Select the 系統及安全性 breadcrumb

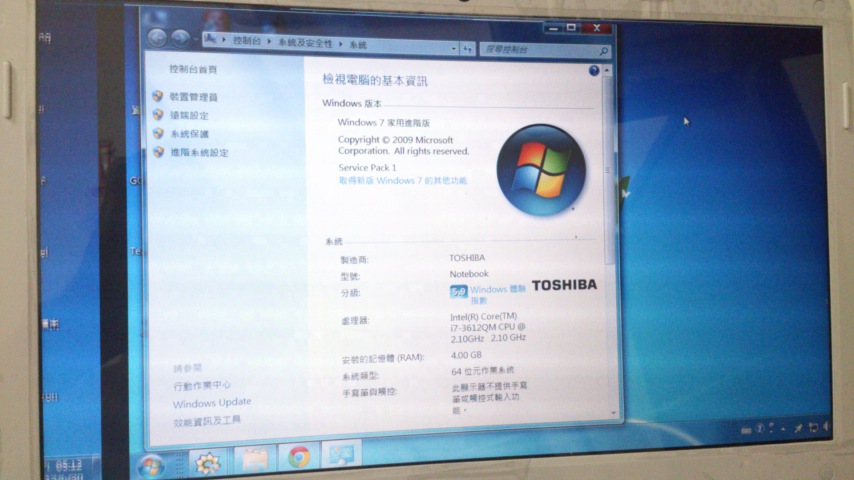[x=305, y=43]
